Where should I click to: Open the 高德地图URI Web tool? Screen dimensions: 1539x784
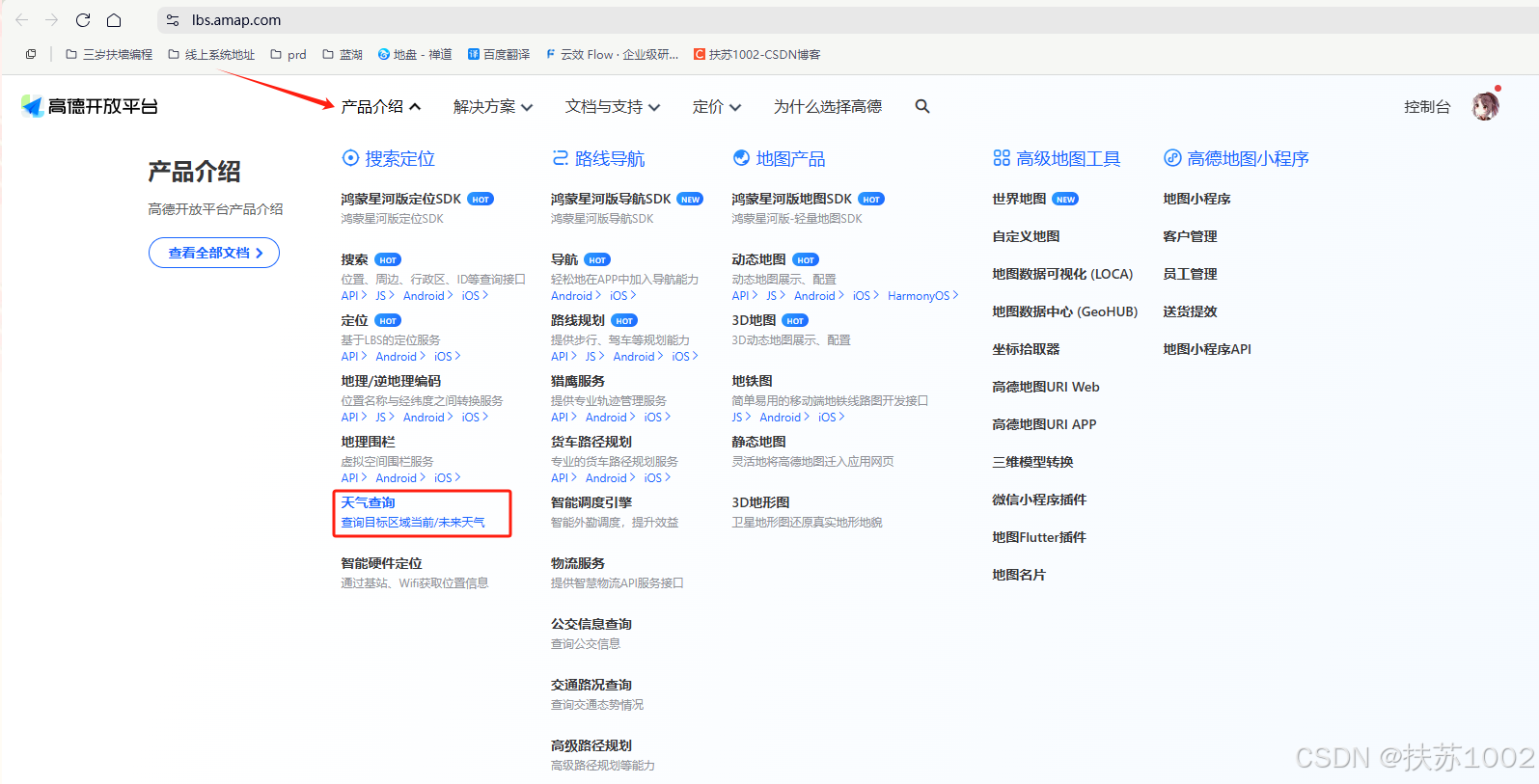(x=1046, y=387)
